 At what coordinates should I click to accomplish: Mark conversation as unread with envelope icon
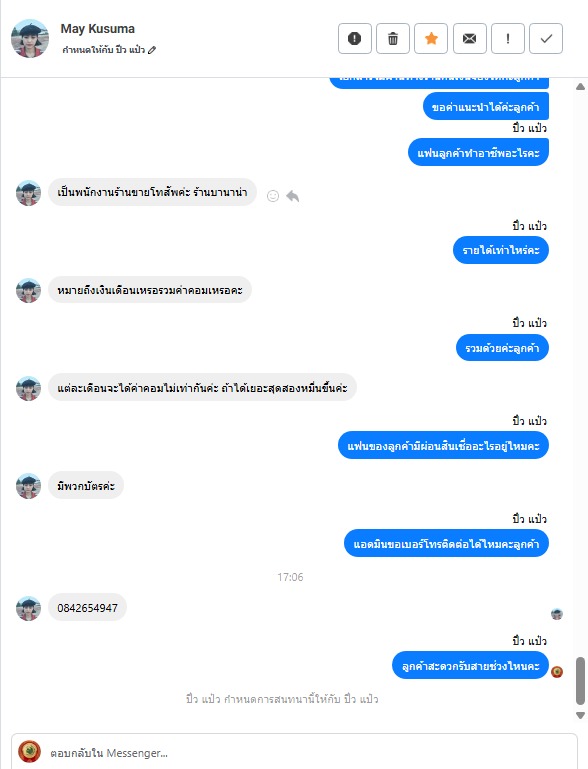point(469,38)
